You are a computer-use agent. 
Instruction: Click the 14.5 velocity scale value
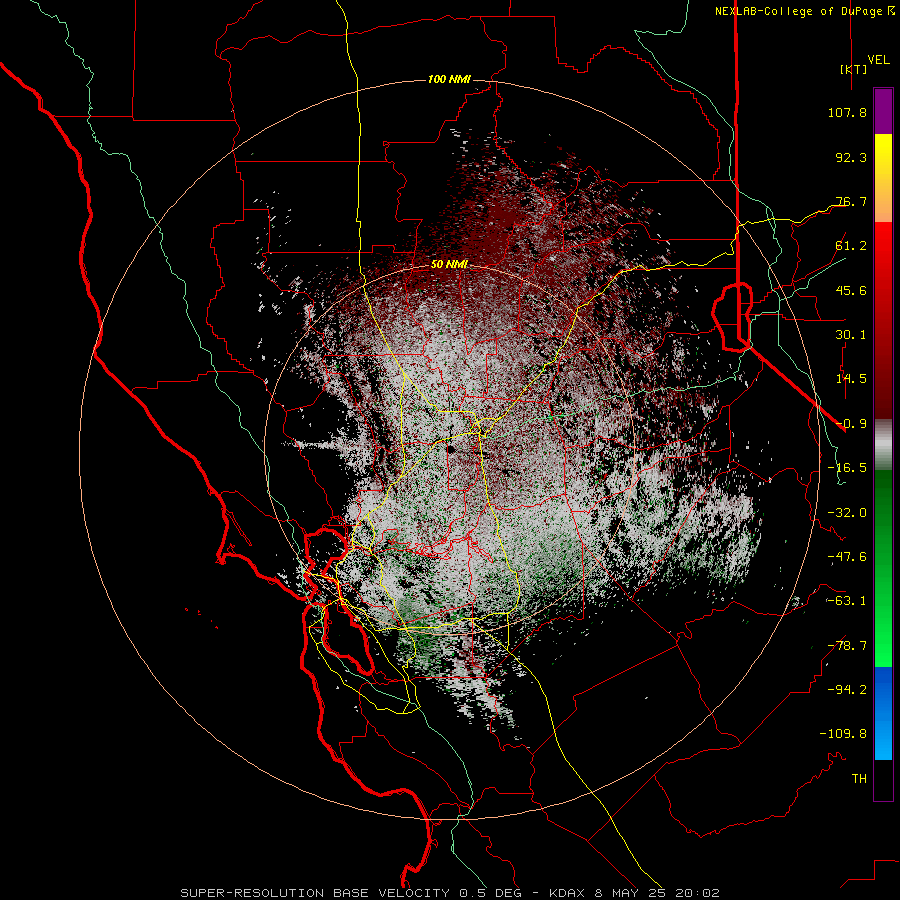(851, 379)
